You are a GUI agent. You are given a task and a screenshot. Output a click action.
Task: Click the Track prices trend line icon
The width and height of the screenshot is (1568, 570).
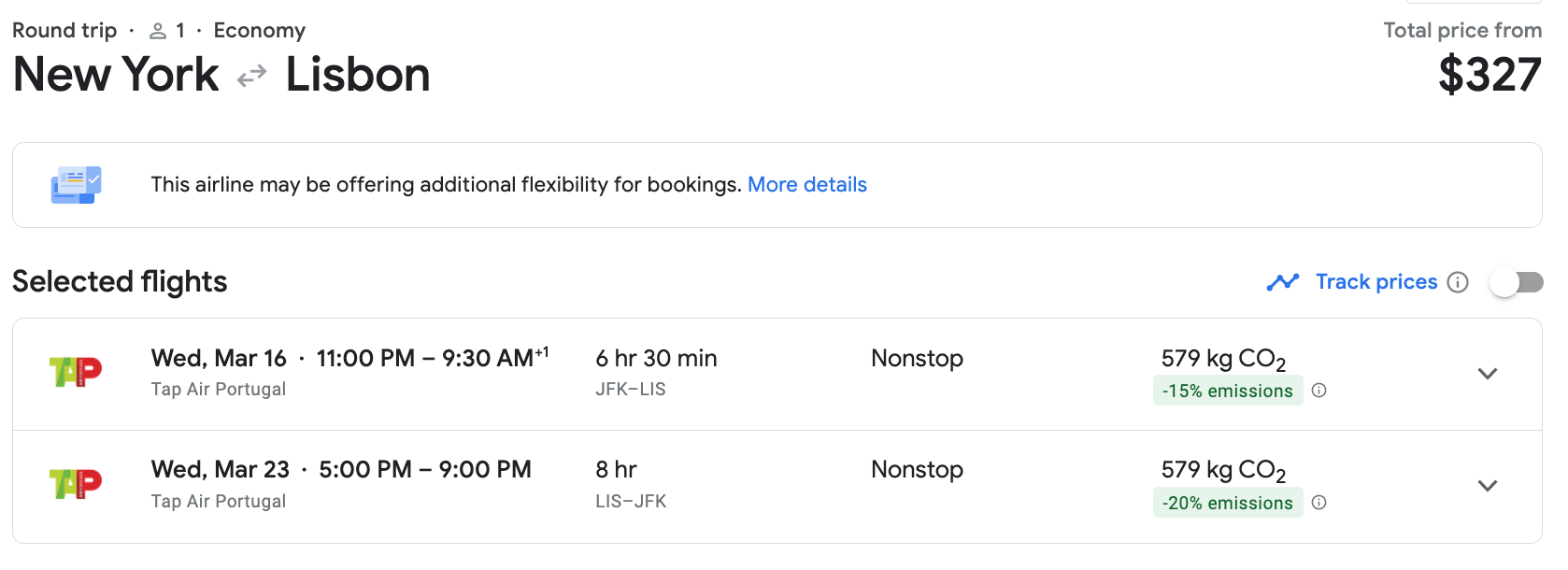1282,282
